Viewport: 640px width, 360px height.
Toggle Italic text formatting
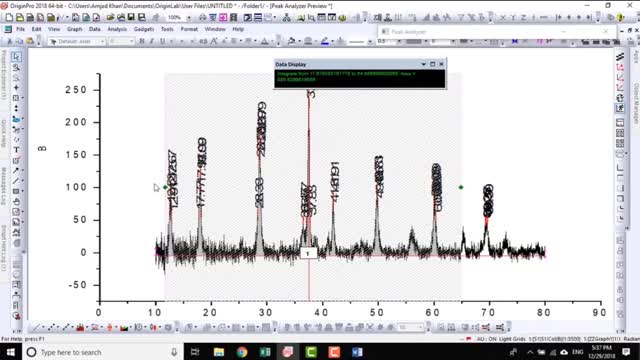click(x=152, y=41)
